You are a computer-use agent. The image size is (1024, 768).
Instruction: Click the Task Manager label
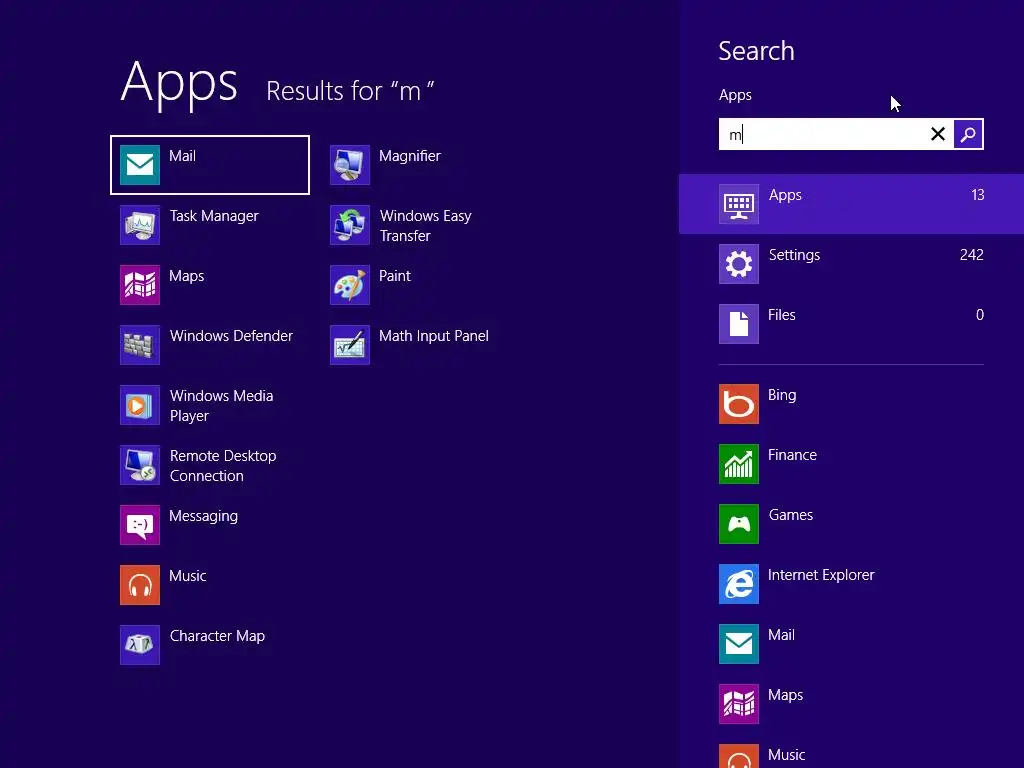pyautogui.click(x=214, y=216)
